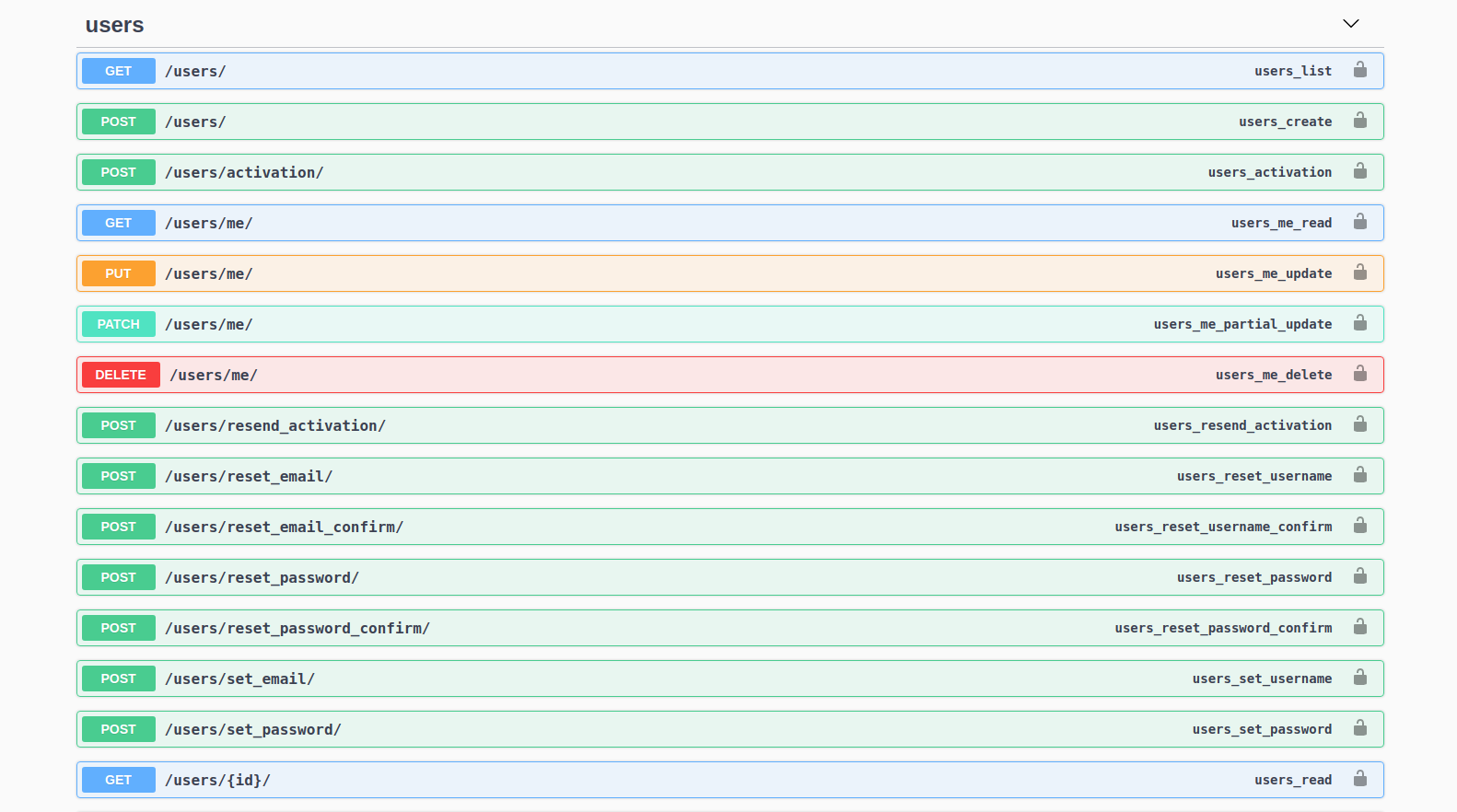
Task: Click the "users" section heading
Action: coord(115,25)
